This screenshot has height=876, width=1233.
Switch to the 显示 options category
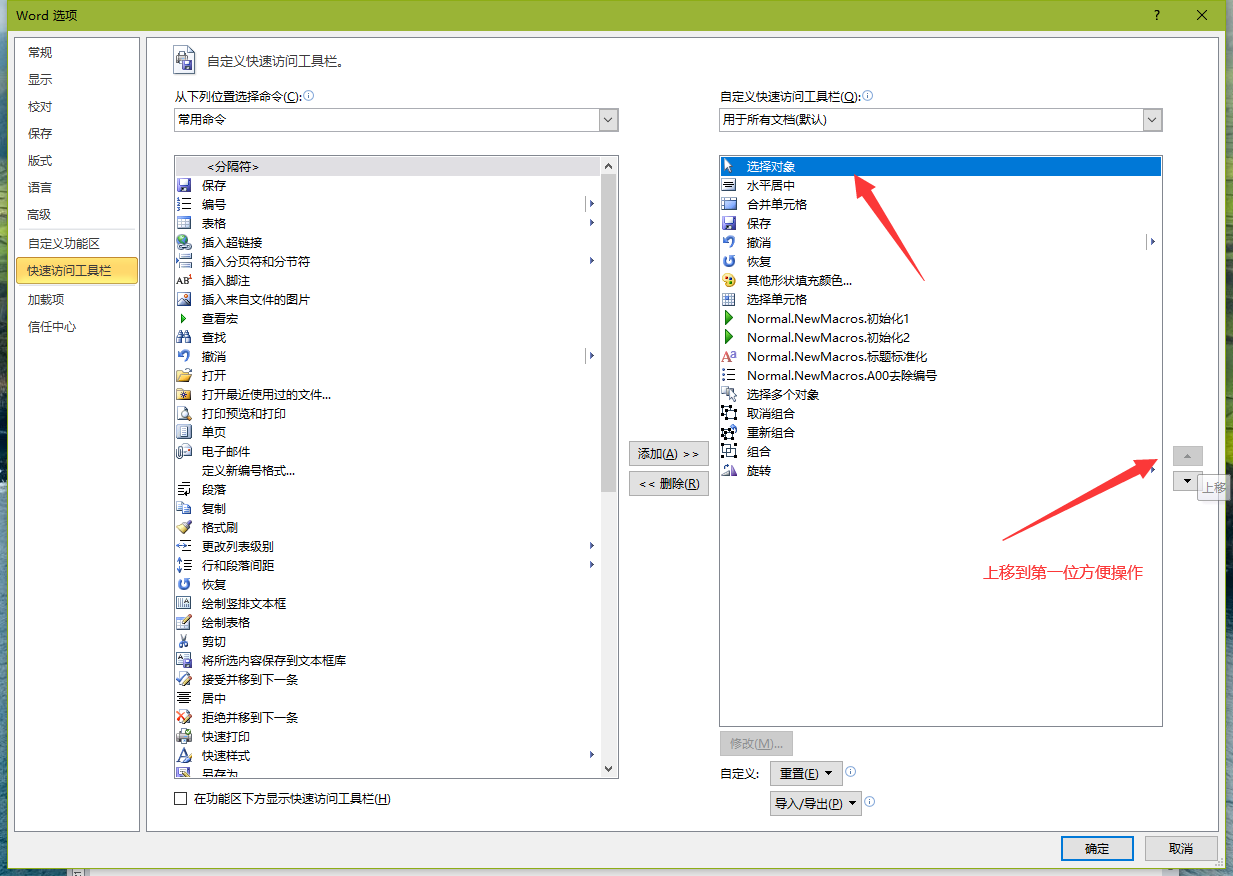[77, 79]
